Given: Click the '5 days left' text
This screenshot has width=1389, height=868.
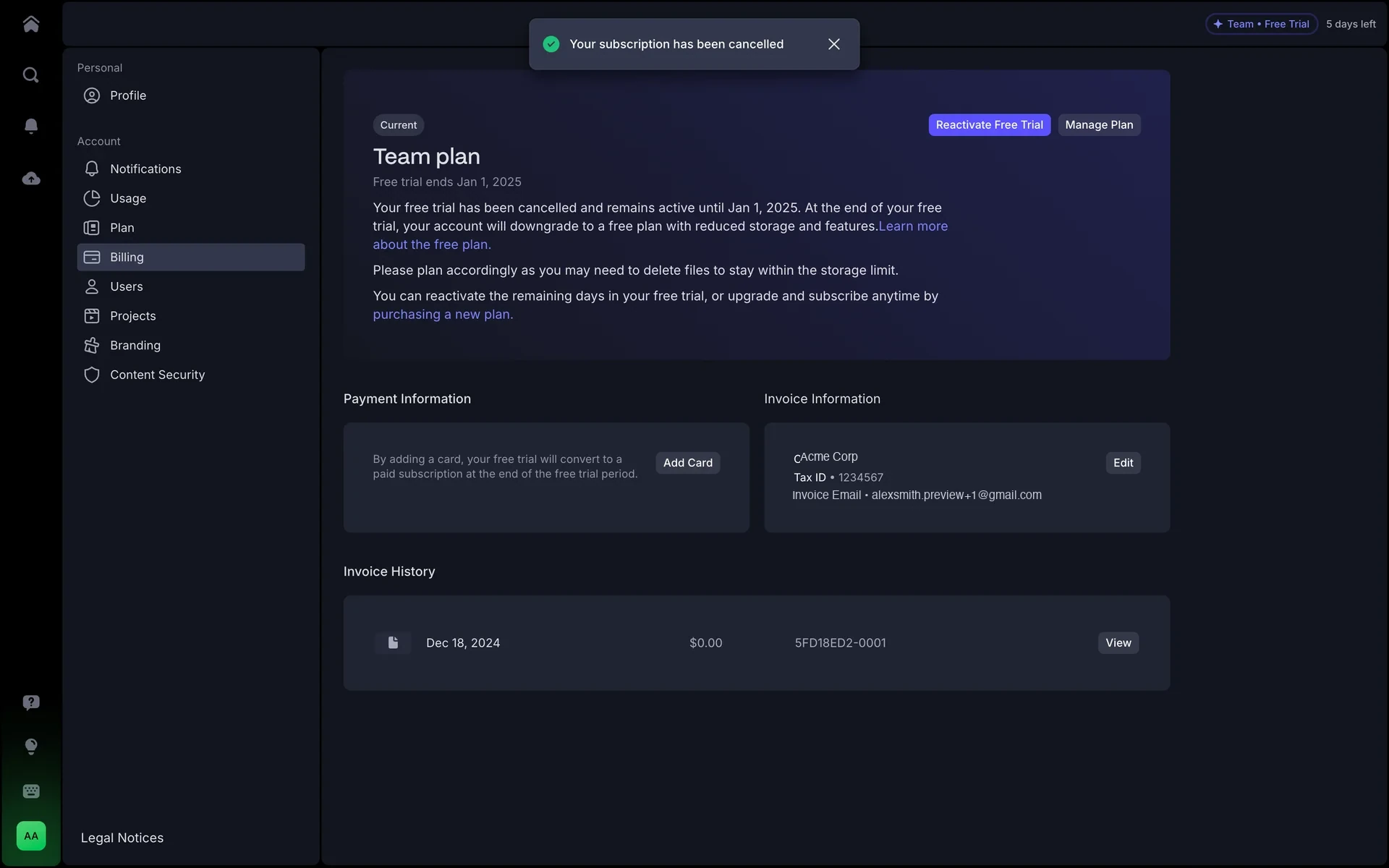Looking at the screenshot, I should click(1351, 24).
